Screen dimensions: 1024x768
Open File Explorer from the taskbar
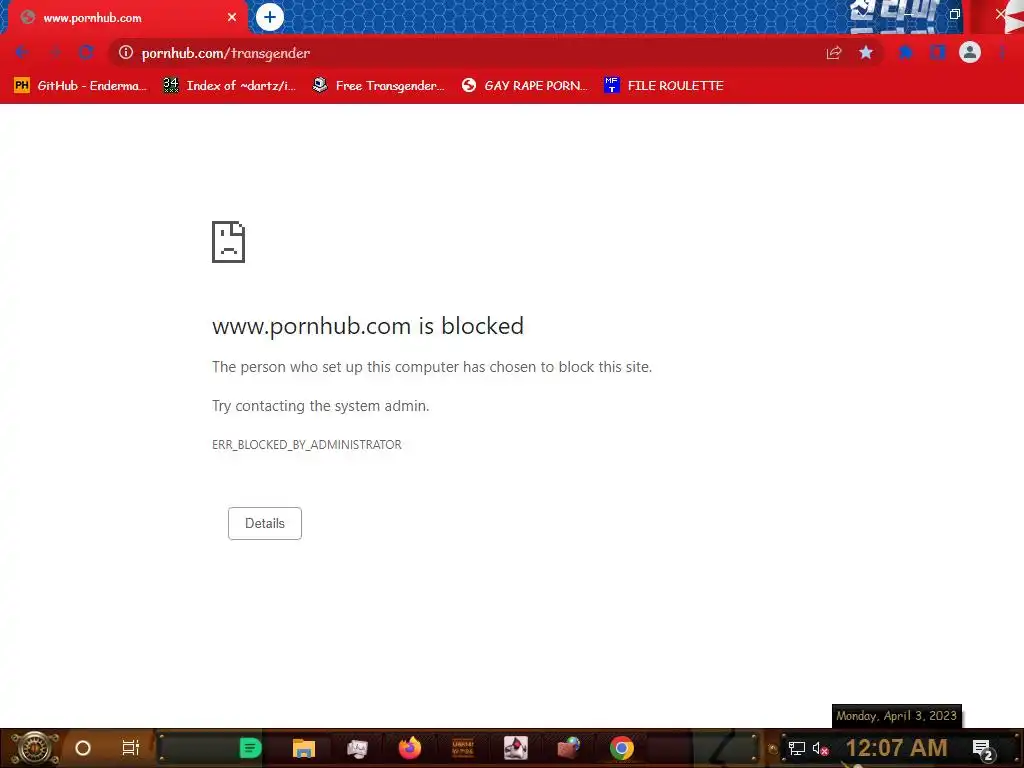[x=304, y=748]
